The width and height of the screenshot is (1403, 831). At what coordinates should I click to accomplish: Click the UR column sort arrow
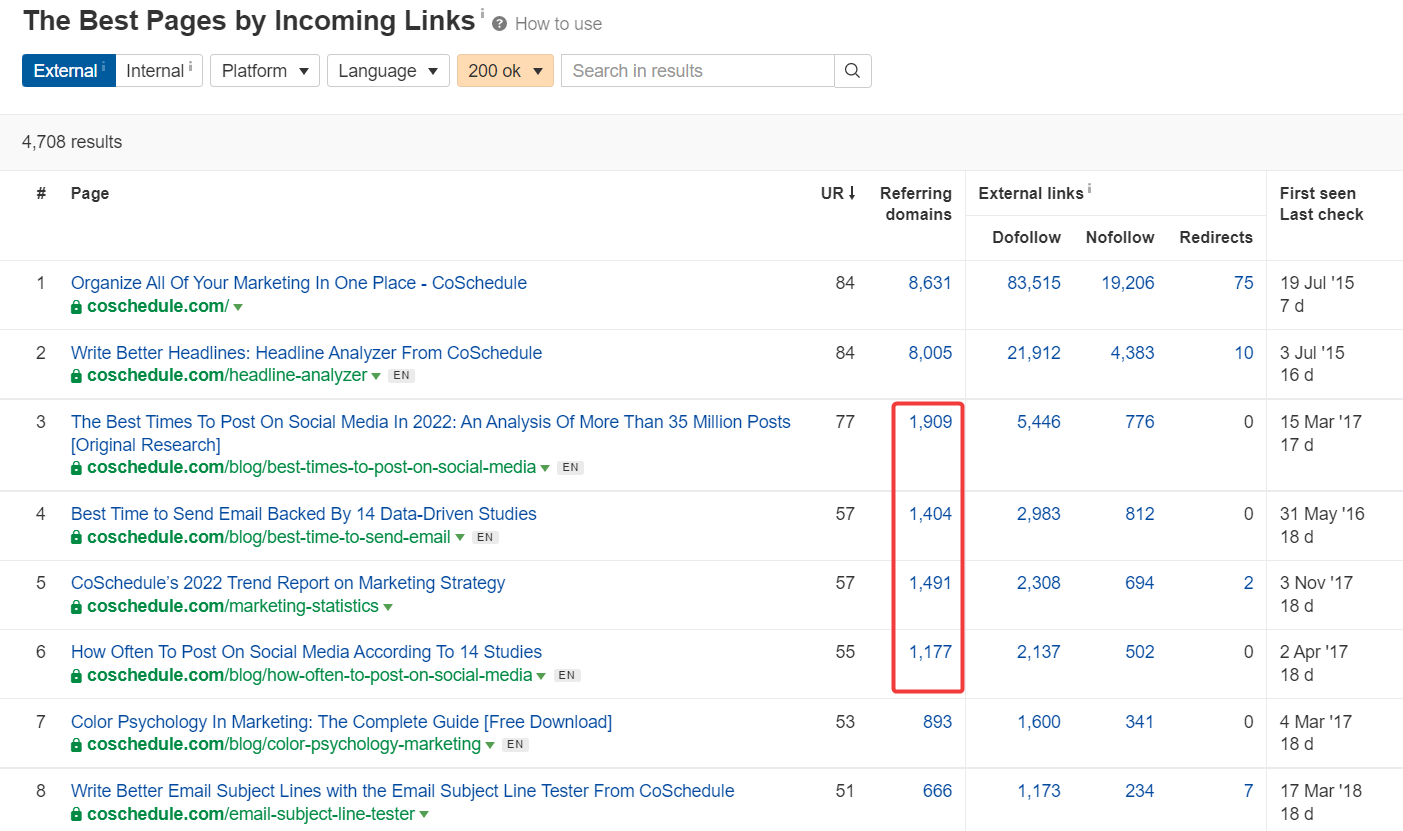[x=851, y=193]
